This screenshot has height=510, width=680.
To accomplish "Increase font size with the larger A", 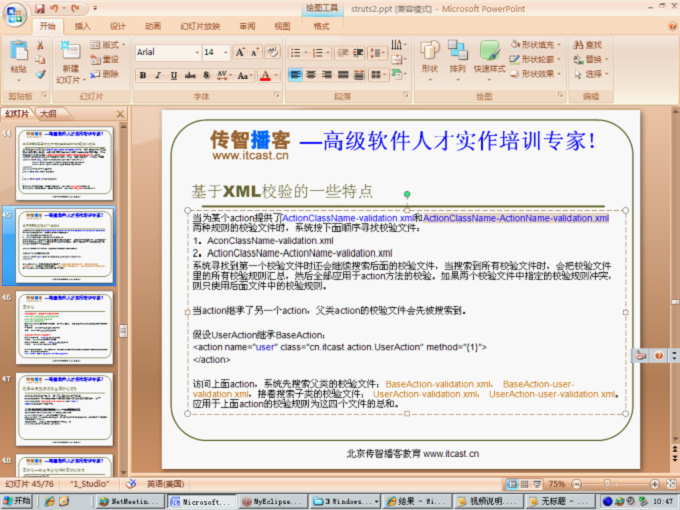I will coord(240,52).
